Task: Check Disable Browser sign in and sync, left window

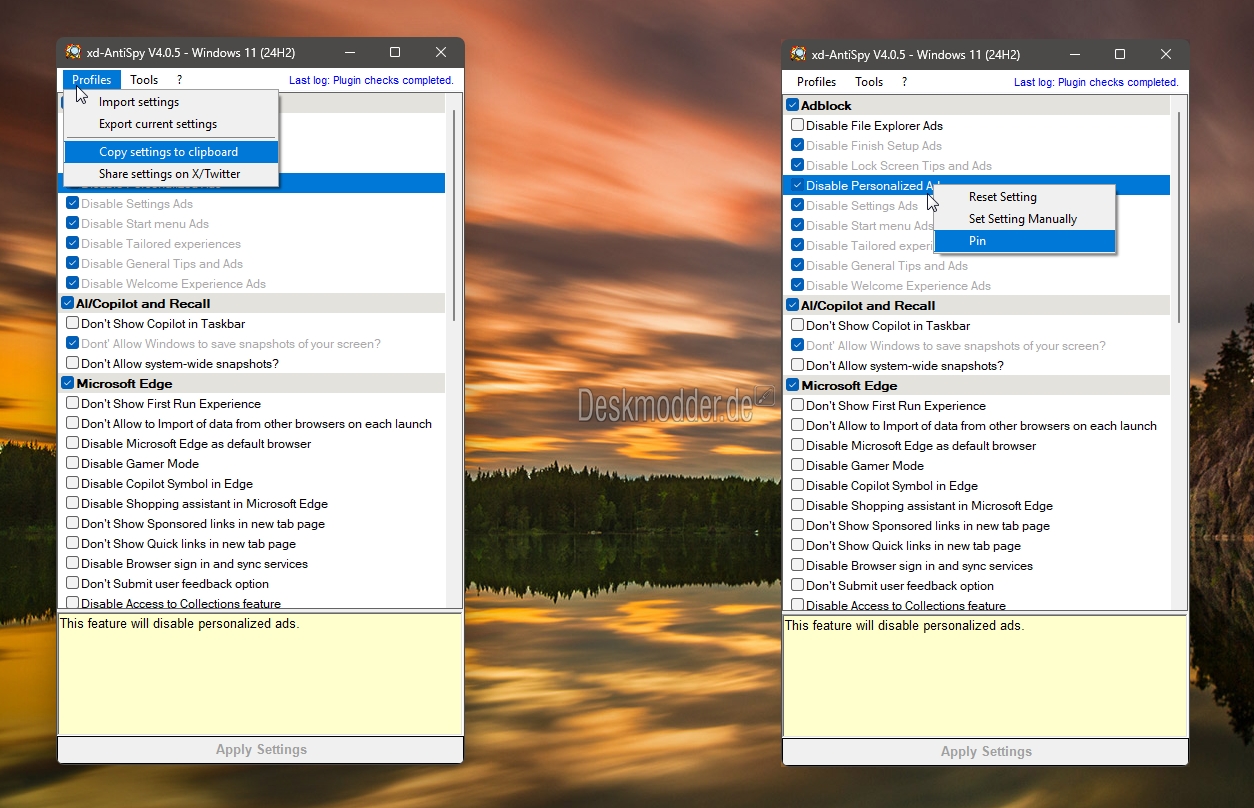Action: (x=72, y=564)
